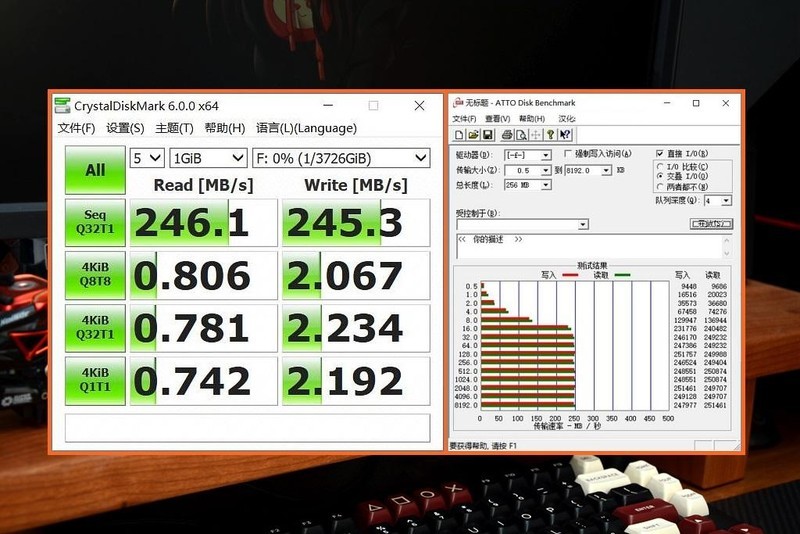Screen dimensions: 800x534
Task: Open 文件(F) menu in ATTO Disk Benchmark
Action: click(464, 119)
